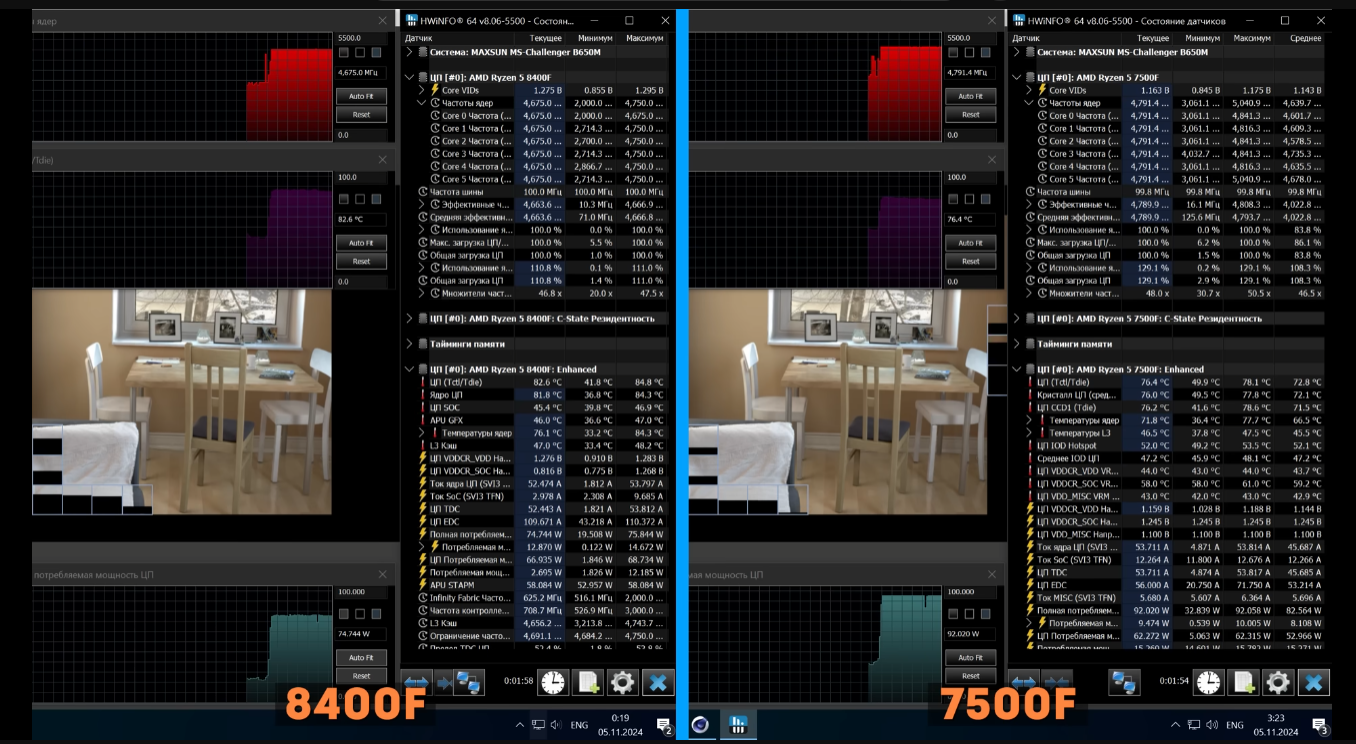Viewport: 1356px width, 744px height.
Task: Click the HWiNFO logo in the 7500F window title
Action: 1018,20
